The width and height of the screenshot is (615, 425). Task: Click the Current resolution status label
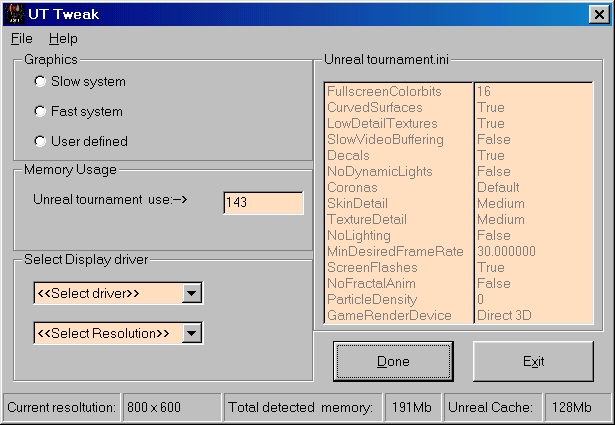[x=61, y=407]
